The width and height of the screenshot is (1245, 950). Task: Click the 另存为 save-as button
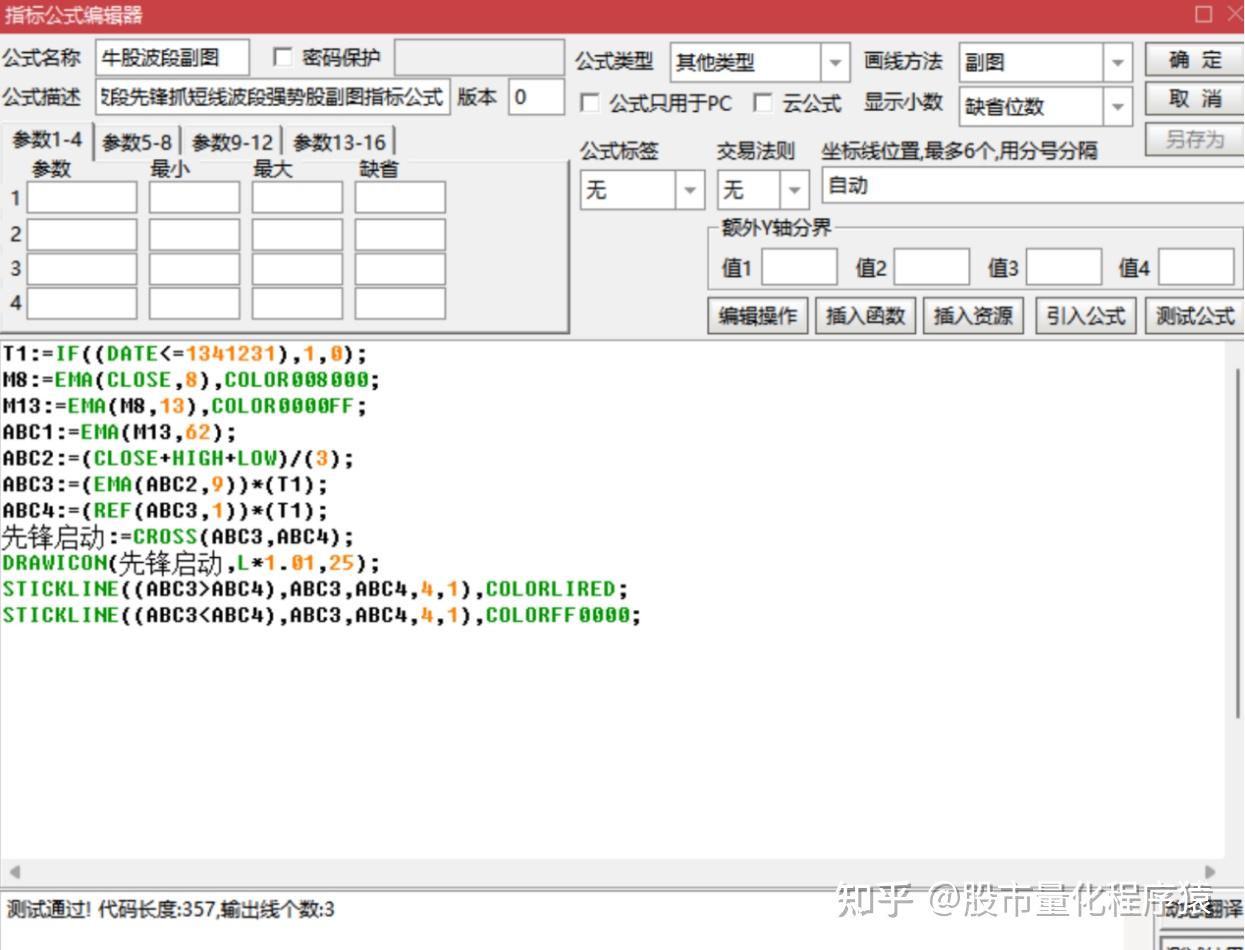pyautogui.click(x=1194, y=139)
